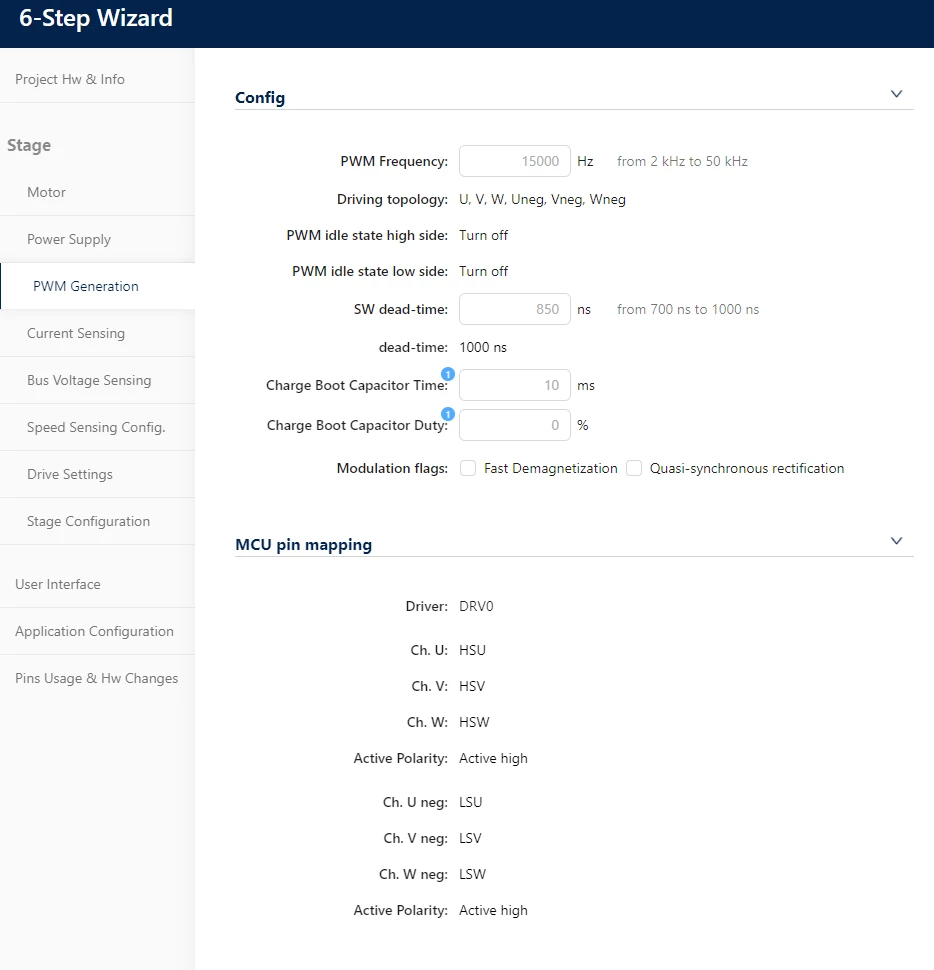Collapse the MCU pin mapping section chevron
The width and height of the screenshot is (934, 970).
tap(896, 541)
